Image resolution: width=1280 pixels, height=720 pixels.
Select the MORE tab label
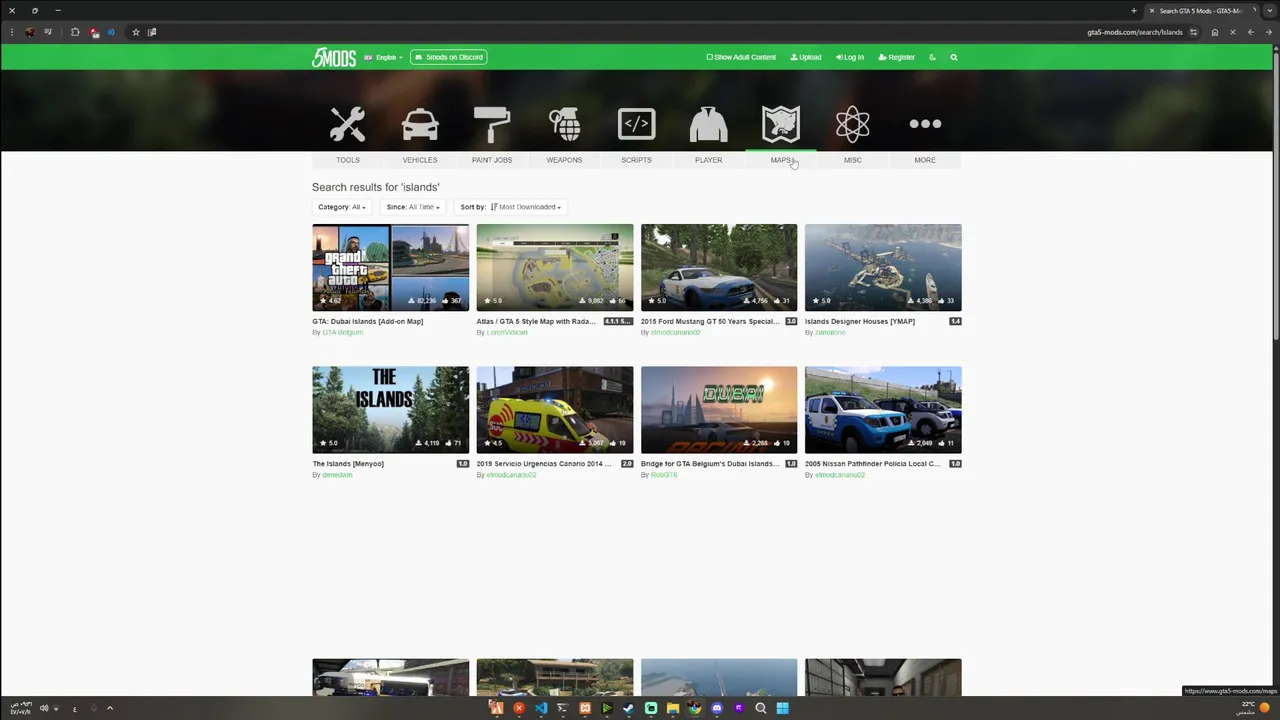[x=925, y=160]
